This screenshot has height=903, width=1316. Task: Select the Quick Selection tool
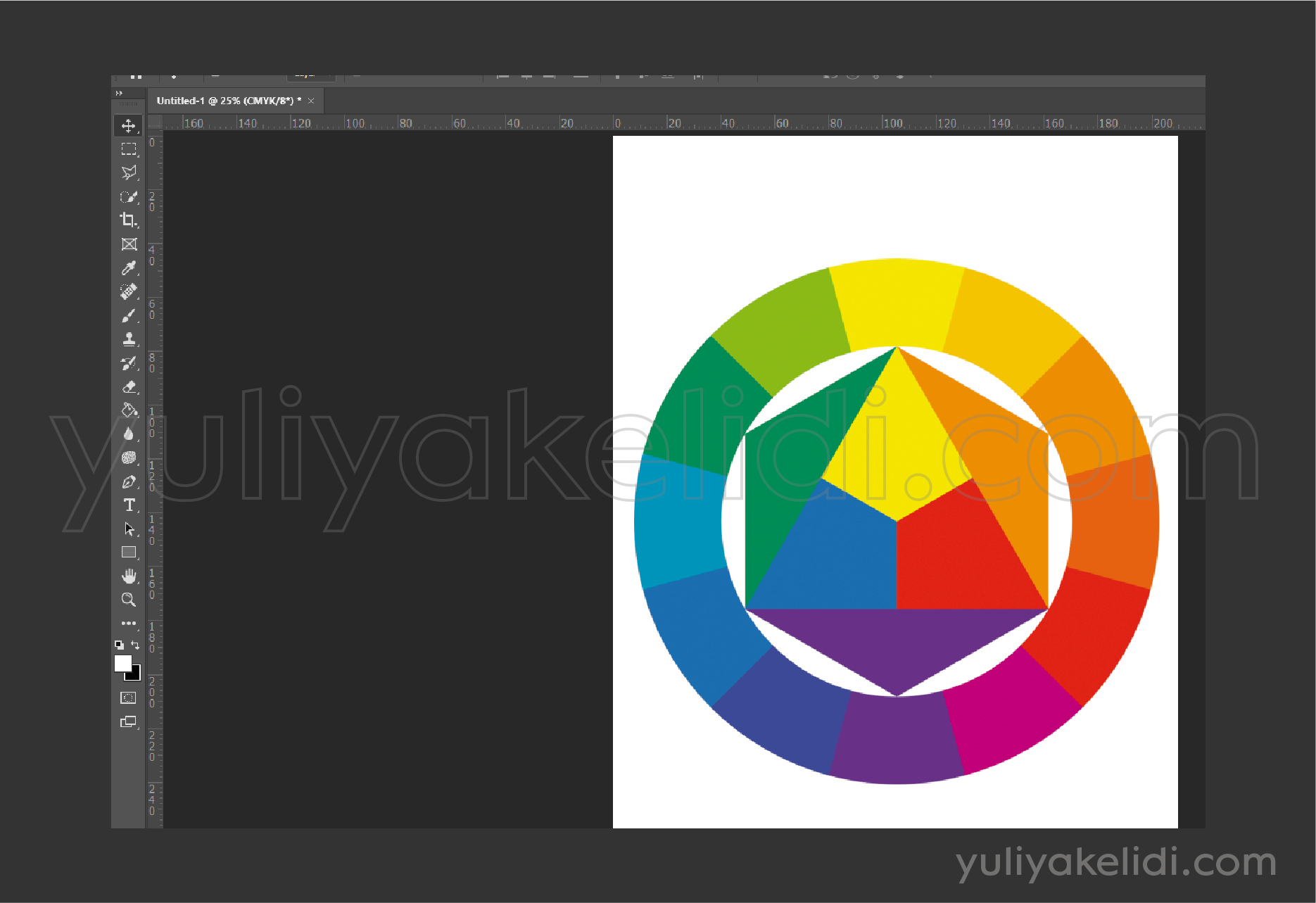[128, 197]
